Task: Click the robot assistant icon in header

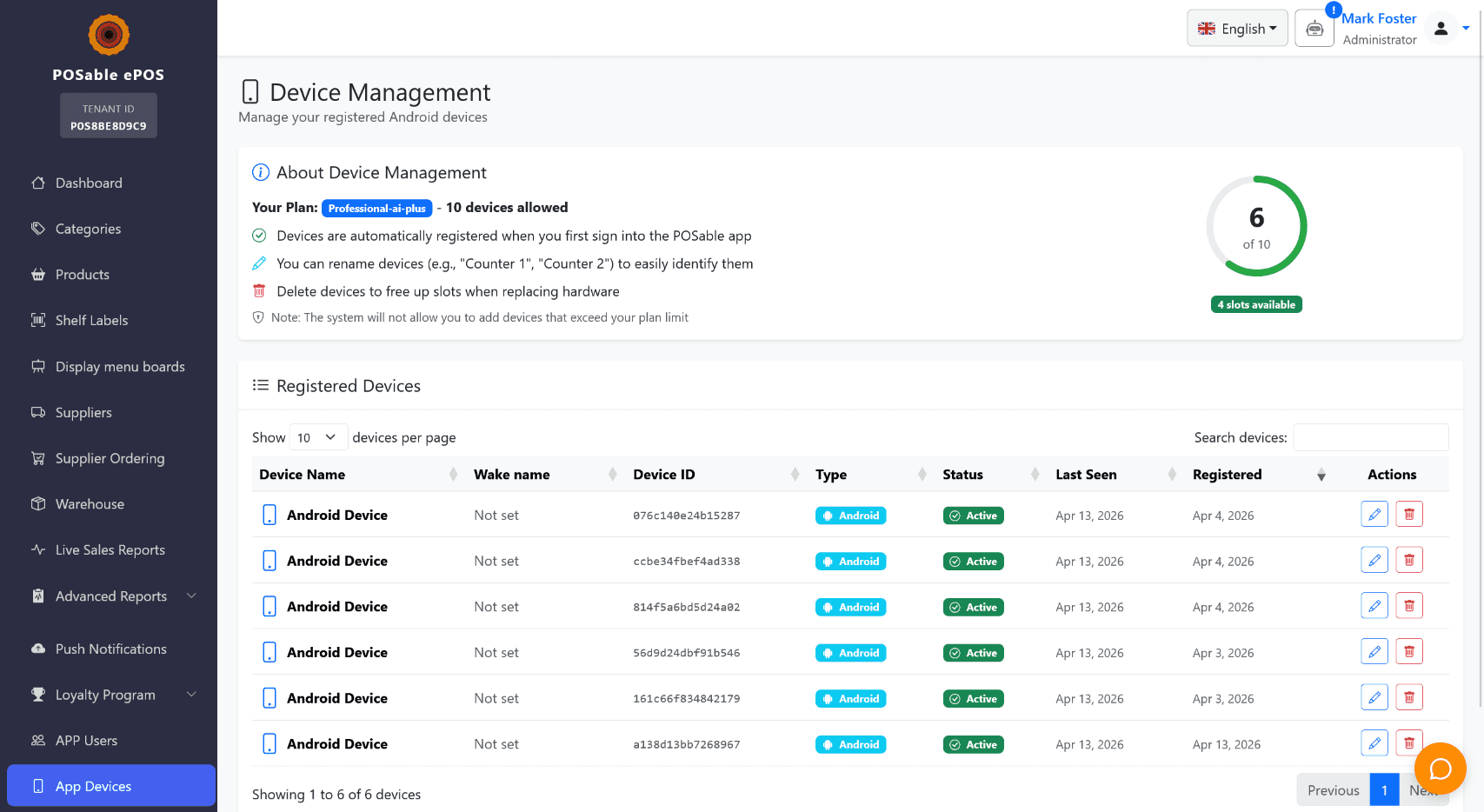Action: point(1314,29)
